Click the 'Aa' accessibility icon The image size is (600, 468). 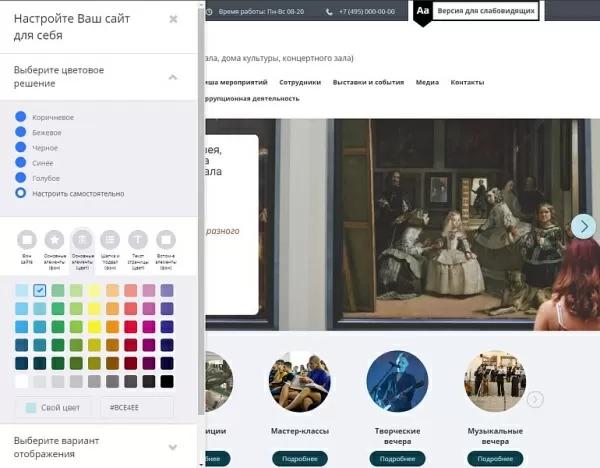coord(422,11)
